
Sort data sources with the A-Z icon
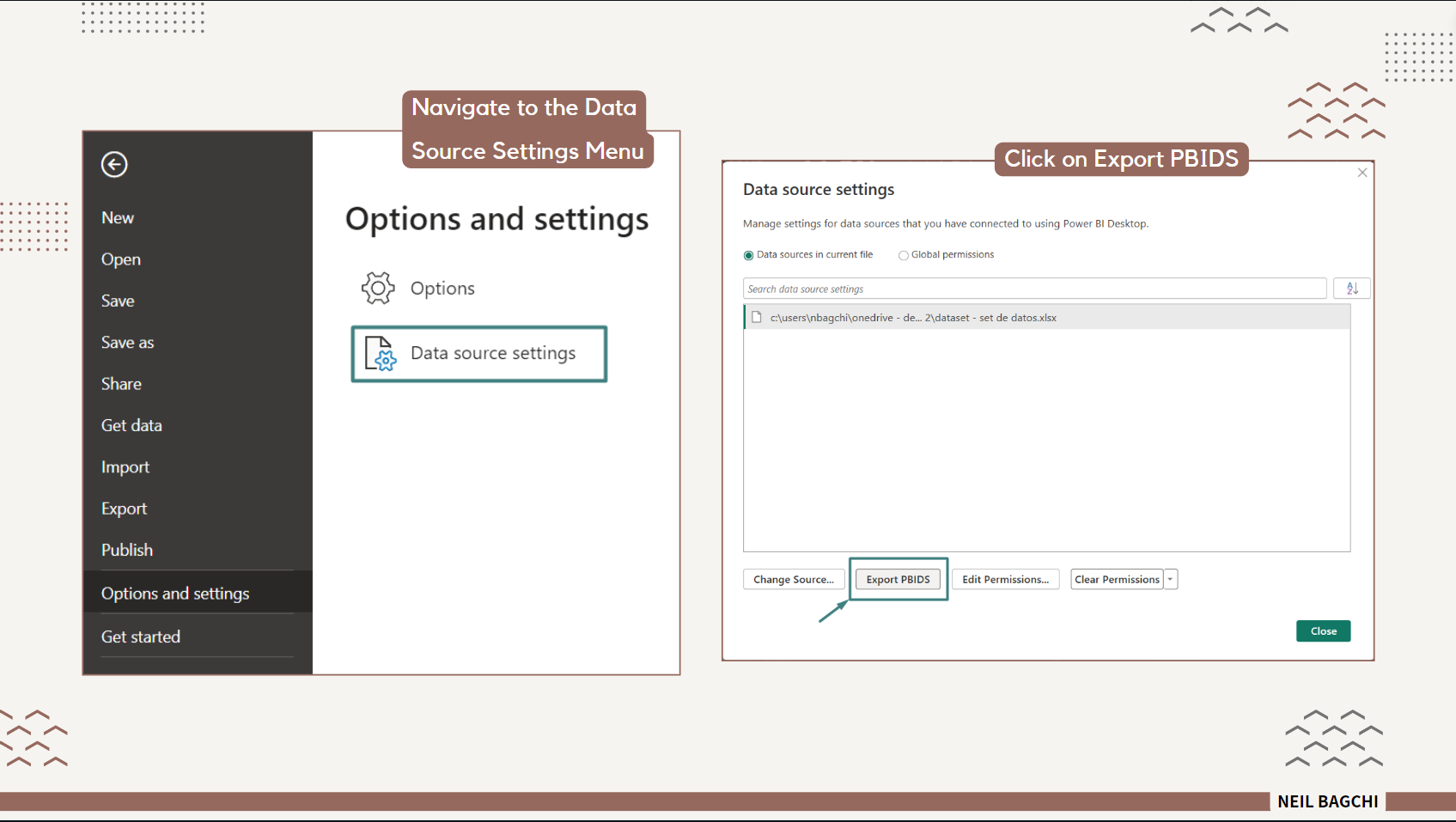point(1352,288)
